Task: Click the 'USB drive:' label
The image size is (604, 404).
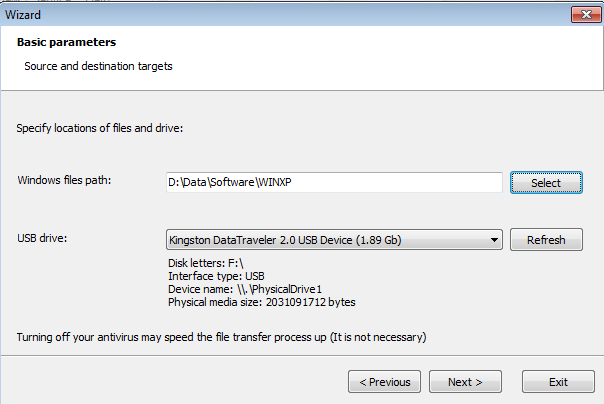Action: tap(42, 238)
